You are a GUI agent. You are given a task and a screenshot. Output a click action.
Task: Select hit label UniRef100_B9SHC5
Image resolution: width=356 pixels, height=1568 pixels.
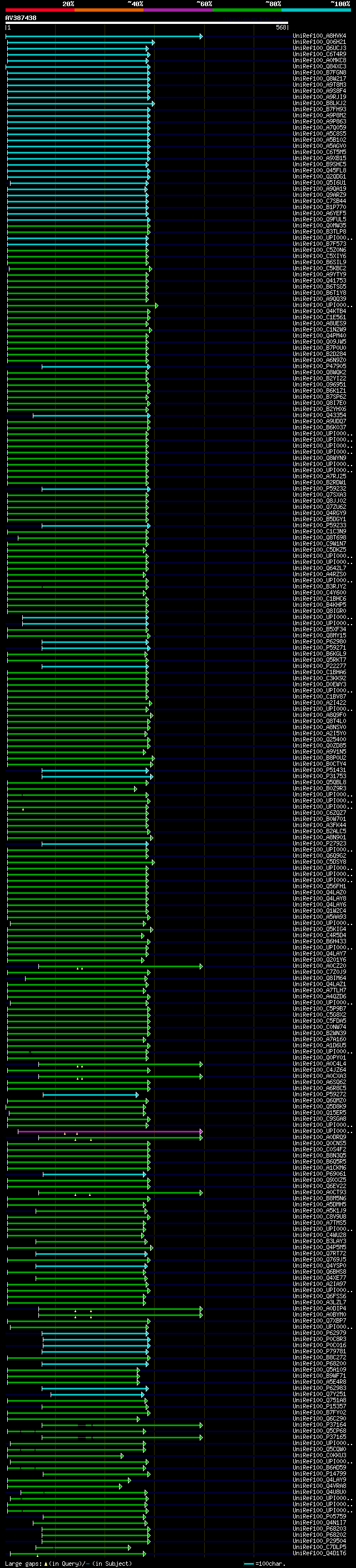[x=319, y=164]
